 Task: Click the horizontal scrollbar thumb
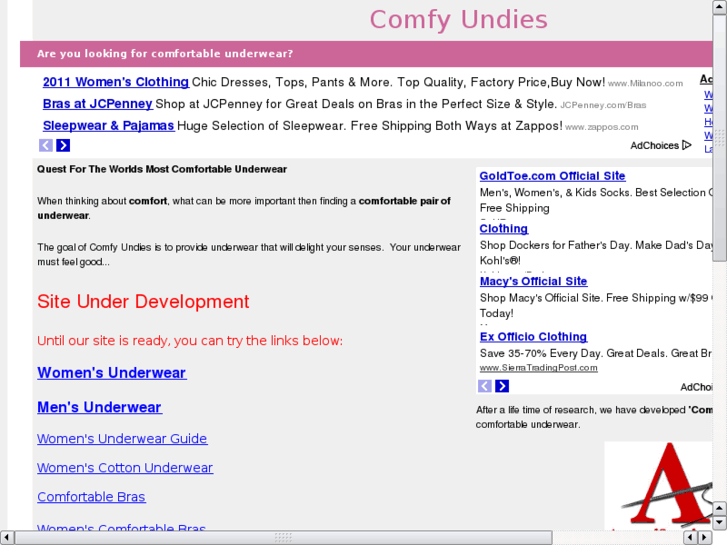pyautogui.click(x=283, y=538)
